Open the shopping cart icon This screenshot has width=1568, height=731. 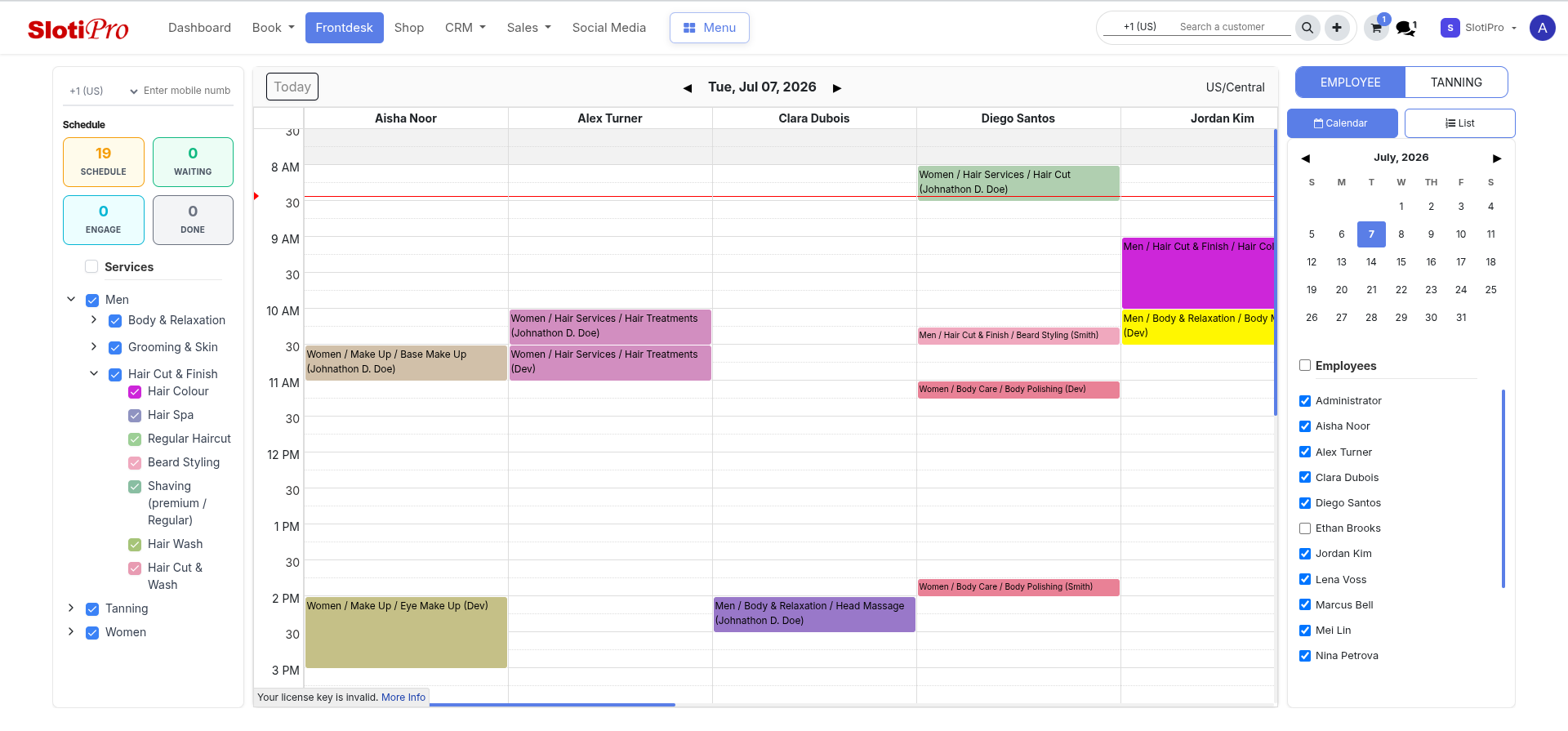[1377, 28]
